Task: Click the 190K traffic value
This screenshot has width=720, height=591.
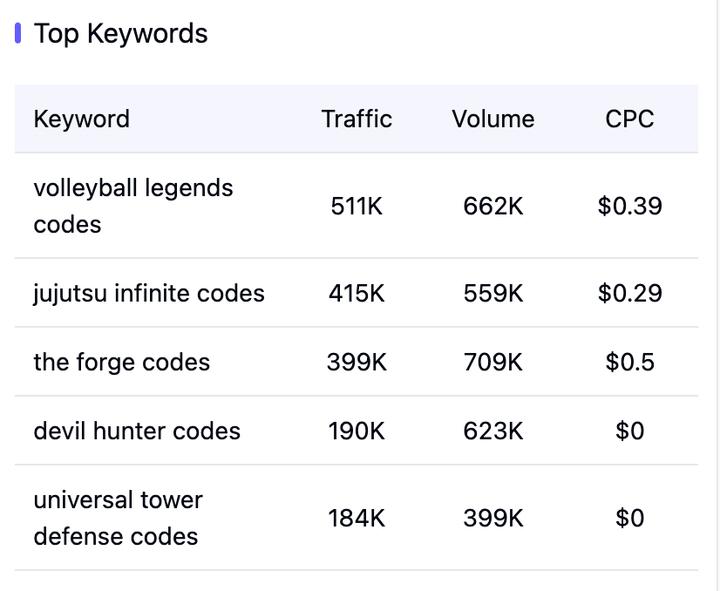Action: (x=356, y=431)
